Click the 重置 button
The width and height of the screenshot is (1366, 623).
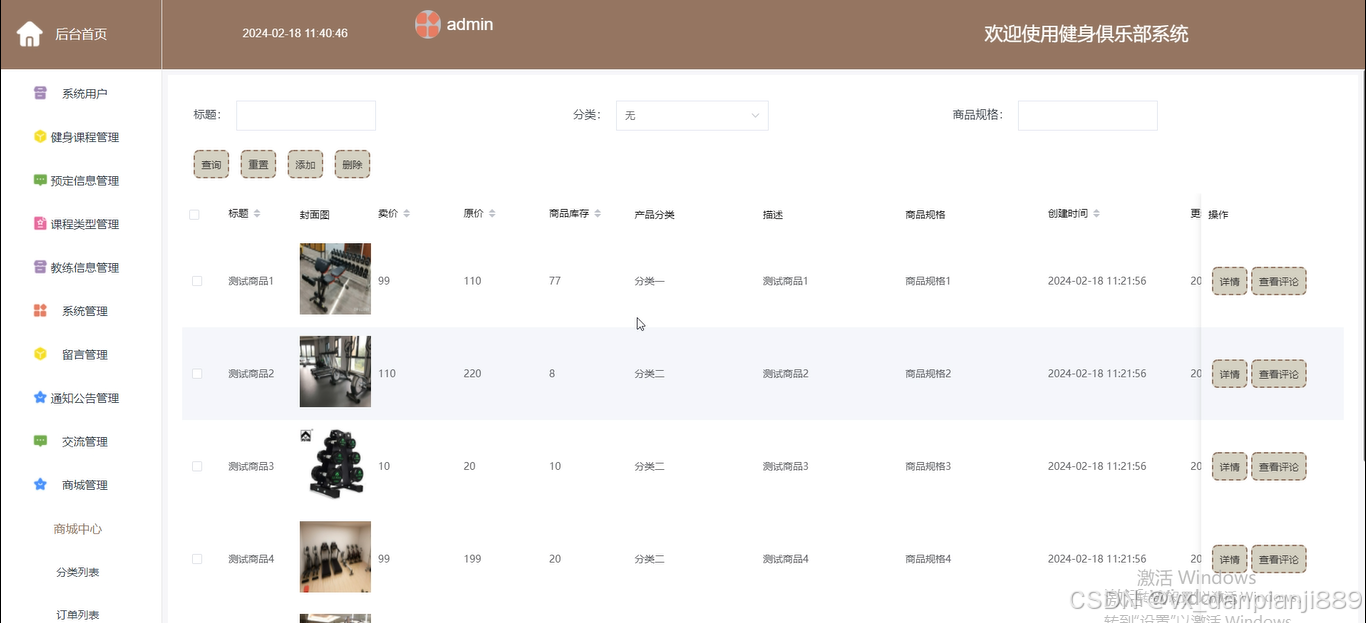click(258, 164)
